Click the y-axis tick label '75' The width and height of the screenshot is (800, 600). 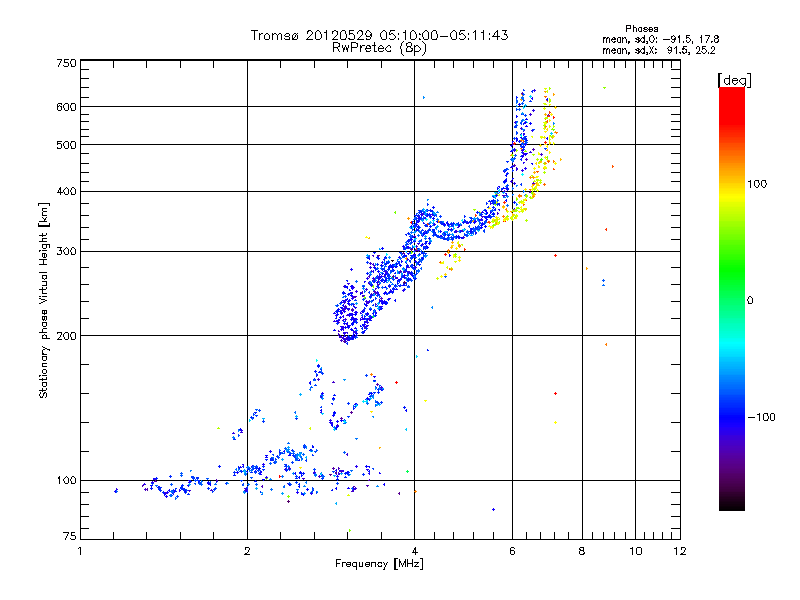pos(70,536)
